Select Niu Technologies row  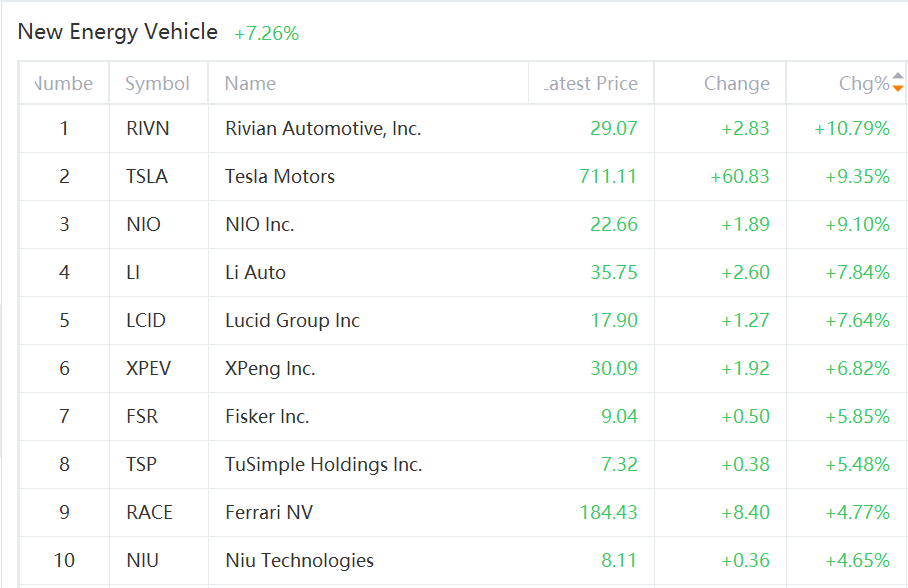click(299, 560)
